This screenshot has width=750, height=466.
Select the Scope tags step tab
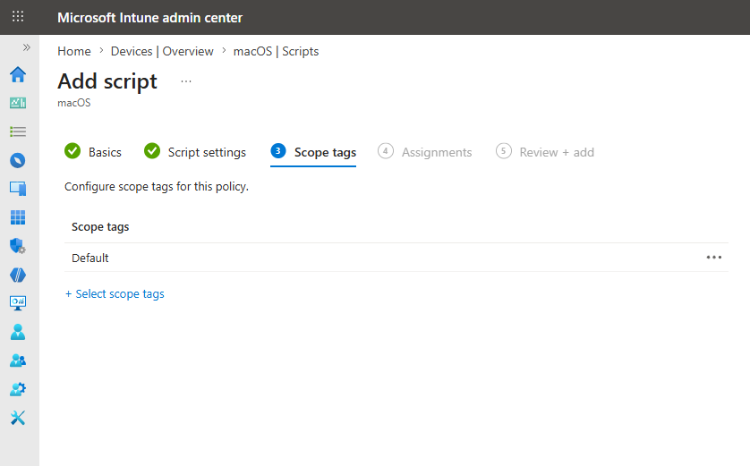313,152
